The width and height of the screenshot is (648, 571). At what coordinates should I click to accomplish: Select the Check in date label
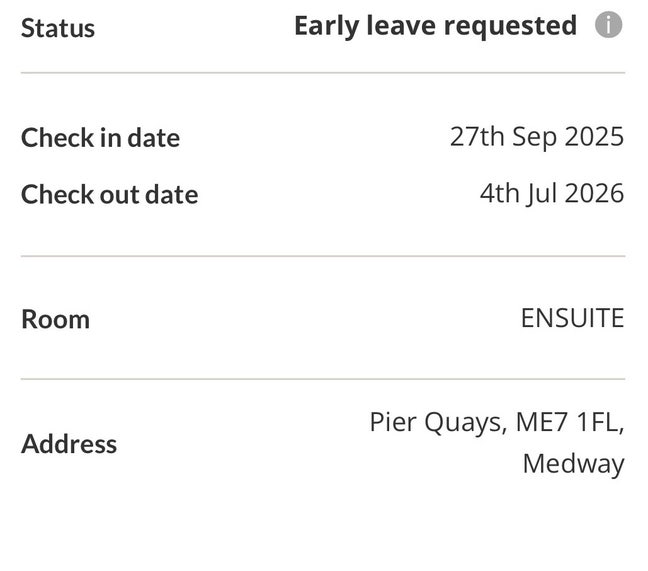(x=100, y=138)
